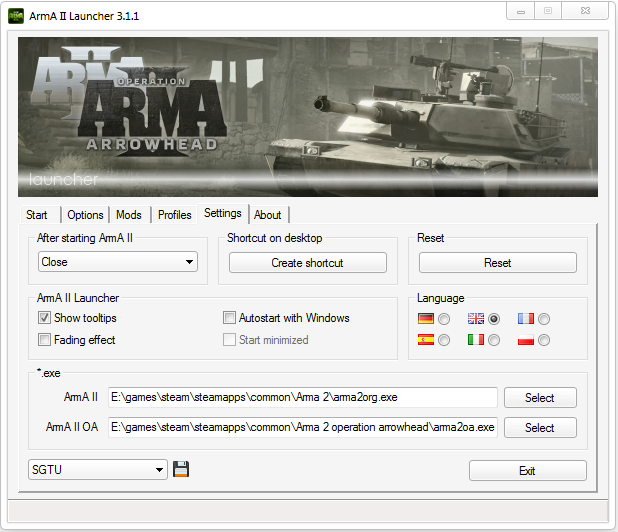The width and height of the screenshot is (618, 532).
Task: Select German language radio button
Action: tap(444, 319)
